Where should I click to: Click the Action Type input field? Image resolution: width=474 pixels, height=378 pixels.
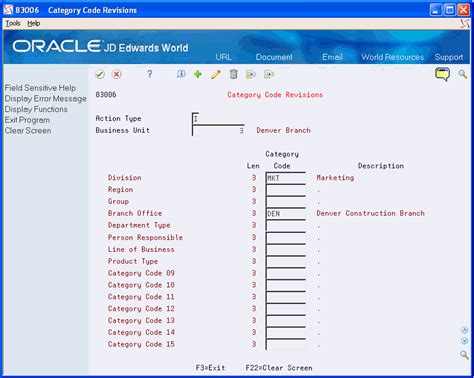click(x=195, y=118)
